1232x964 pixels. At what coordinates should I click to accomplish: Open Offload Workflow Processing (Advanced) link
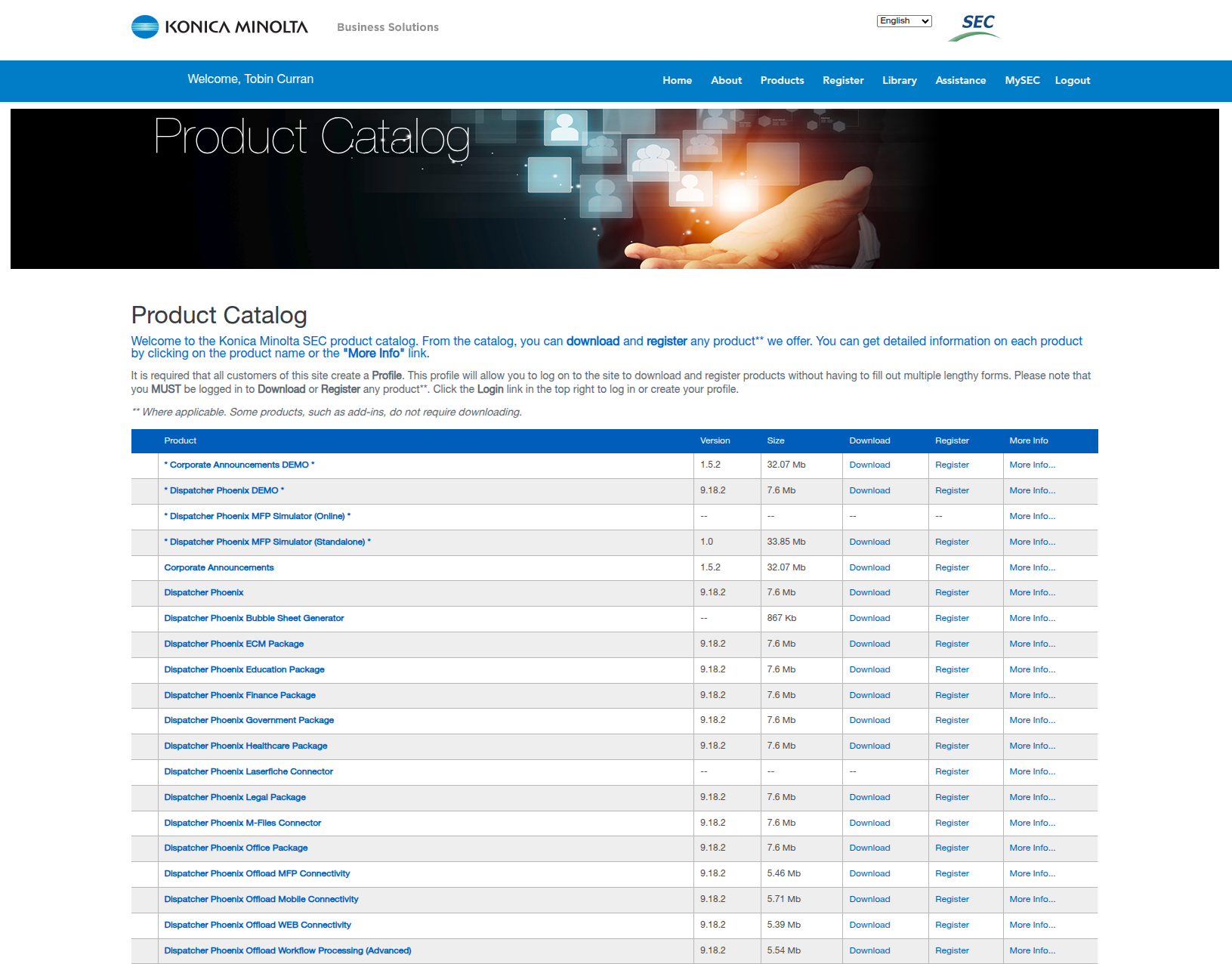pyautogui.click(x=288, y=951)
